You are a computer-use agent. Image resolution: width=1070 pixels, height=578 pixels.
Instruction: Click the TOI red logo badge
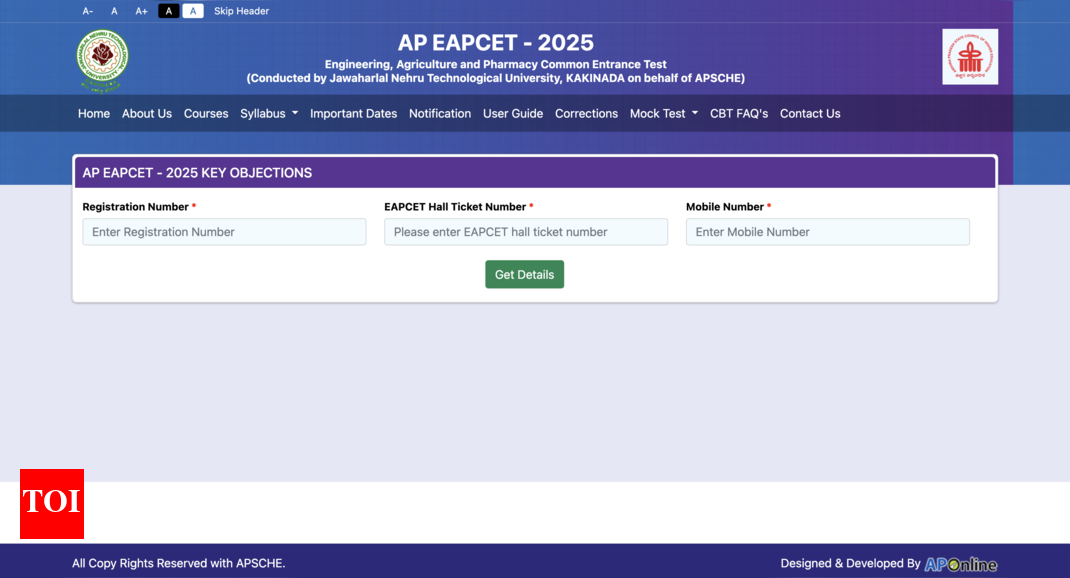52,503
